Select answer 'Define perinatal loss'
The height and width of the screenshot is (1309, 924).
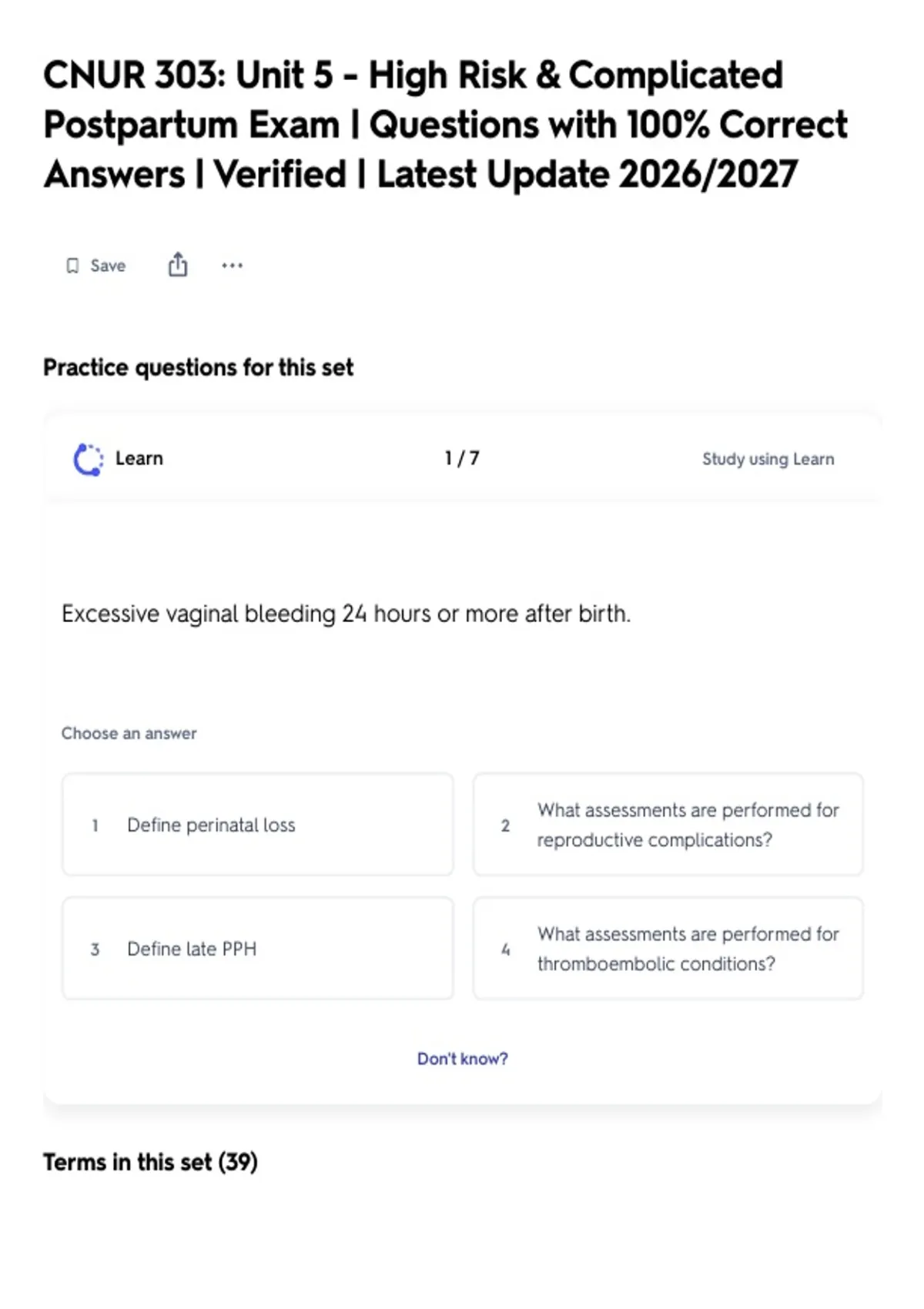[258, 825]
